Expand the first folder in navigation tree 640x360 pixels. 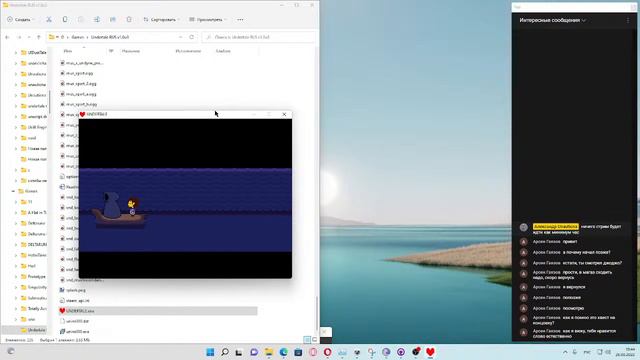(x=16, y=53)
